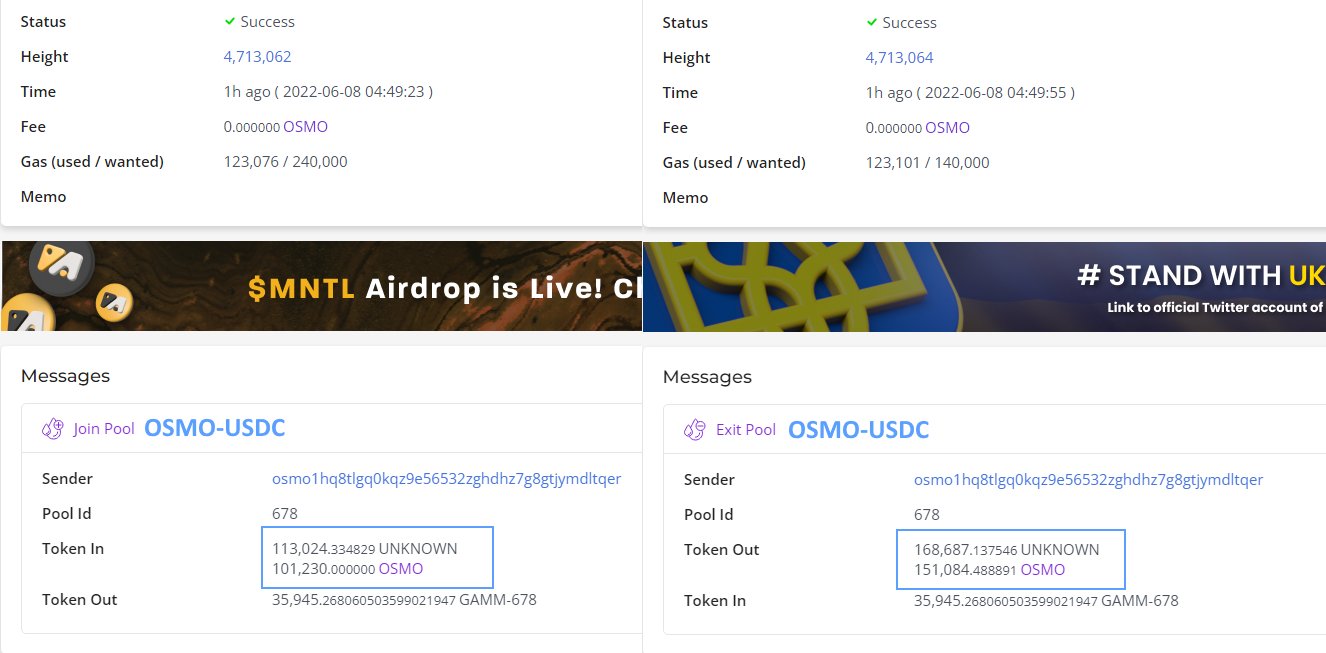Open block height 4,713,064
Viewport: 1326px width, 653px height.
coord(900,58)
